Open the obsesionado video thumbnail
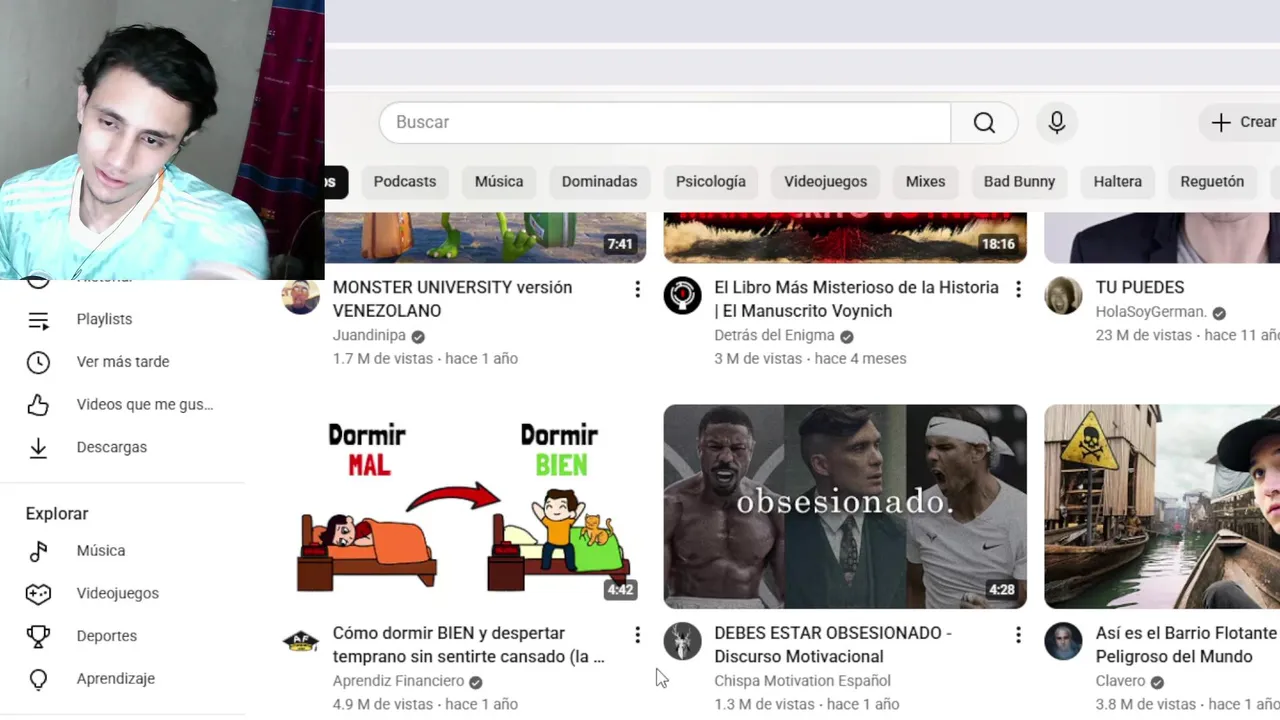Viewport: 1280px width, 720px height. [x=845, y=506]
